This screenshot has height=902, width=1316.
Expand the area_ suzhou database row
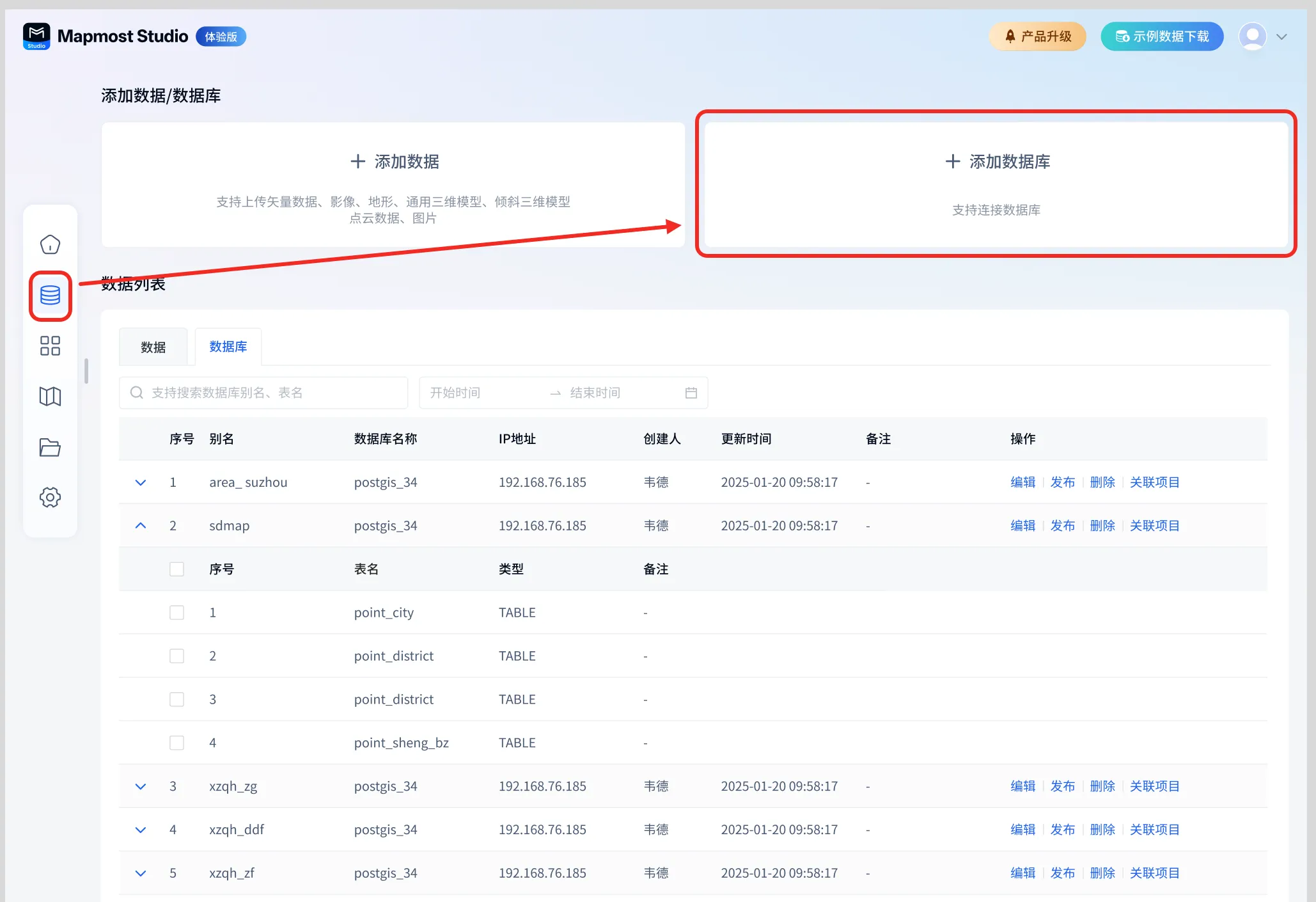pos(141,482)
